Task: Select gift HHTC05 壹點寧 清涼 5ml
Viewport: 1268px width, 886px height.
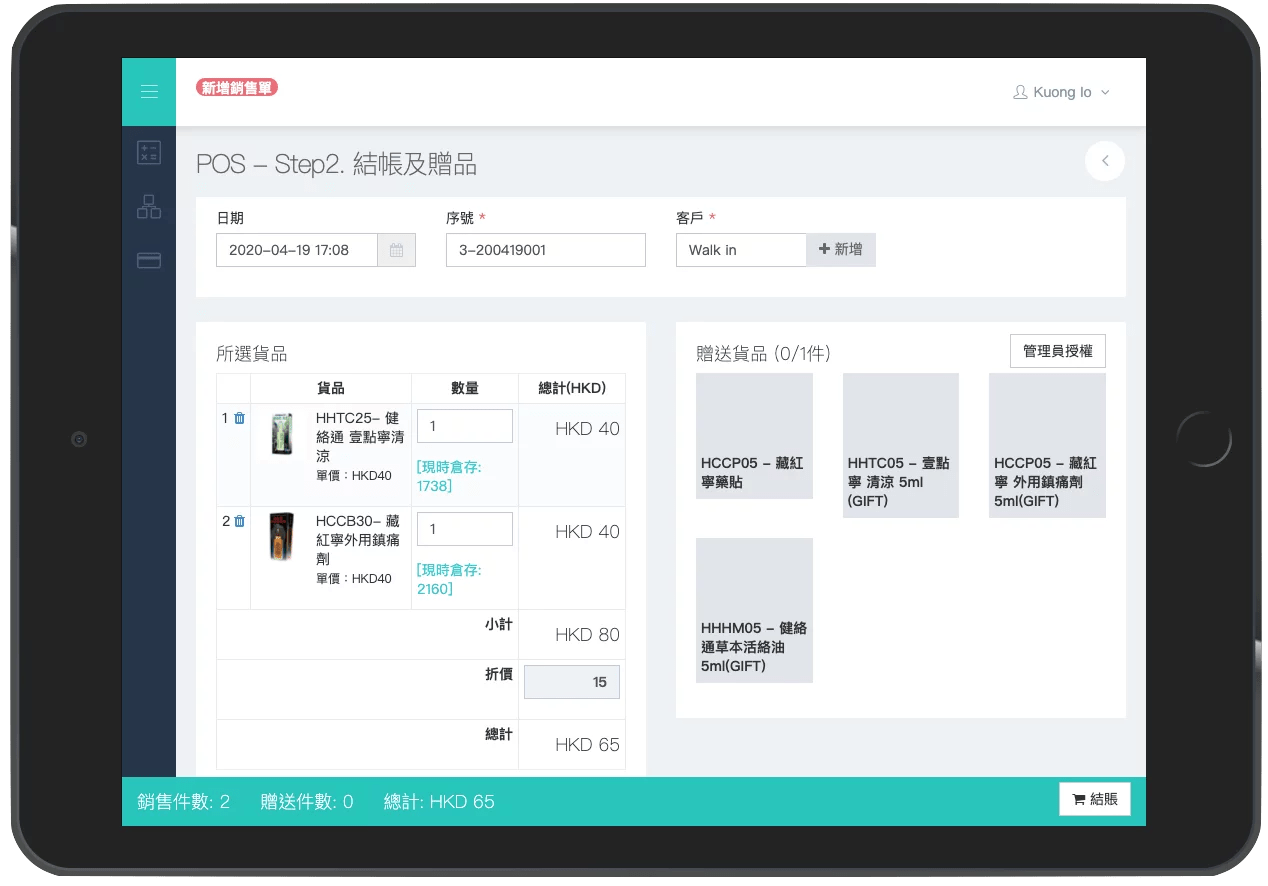Action: coord(901,446)
